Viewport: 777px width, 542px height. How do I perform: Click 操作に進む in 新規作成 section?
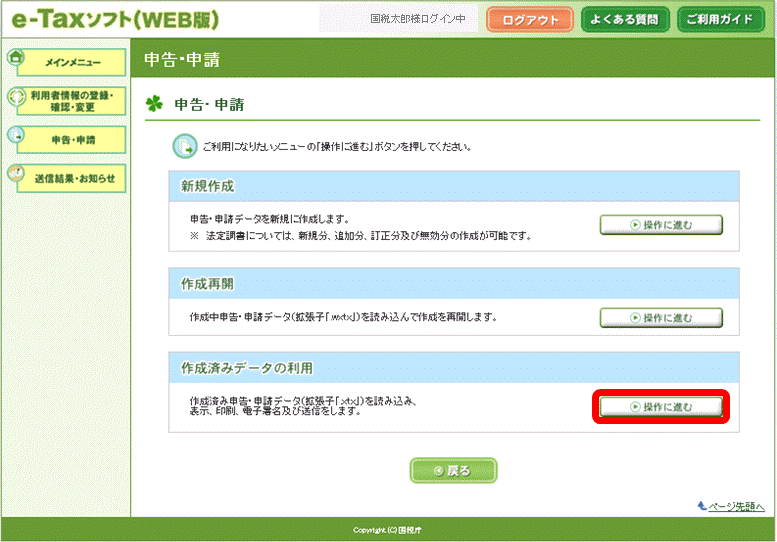tap(661, 224)
